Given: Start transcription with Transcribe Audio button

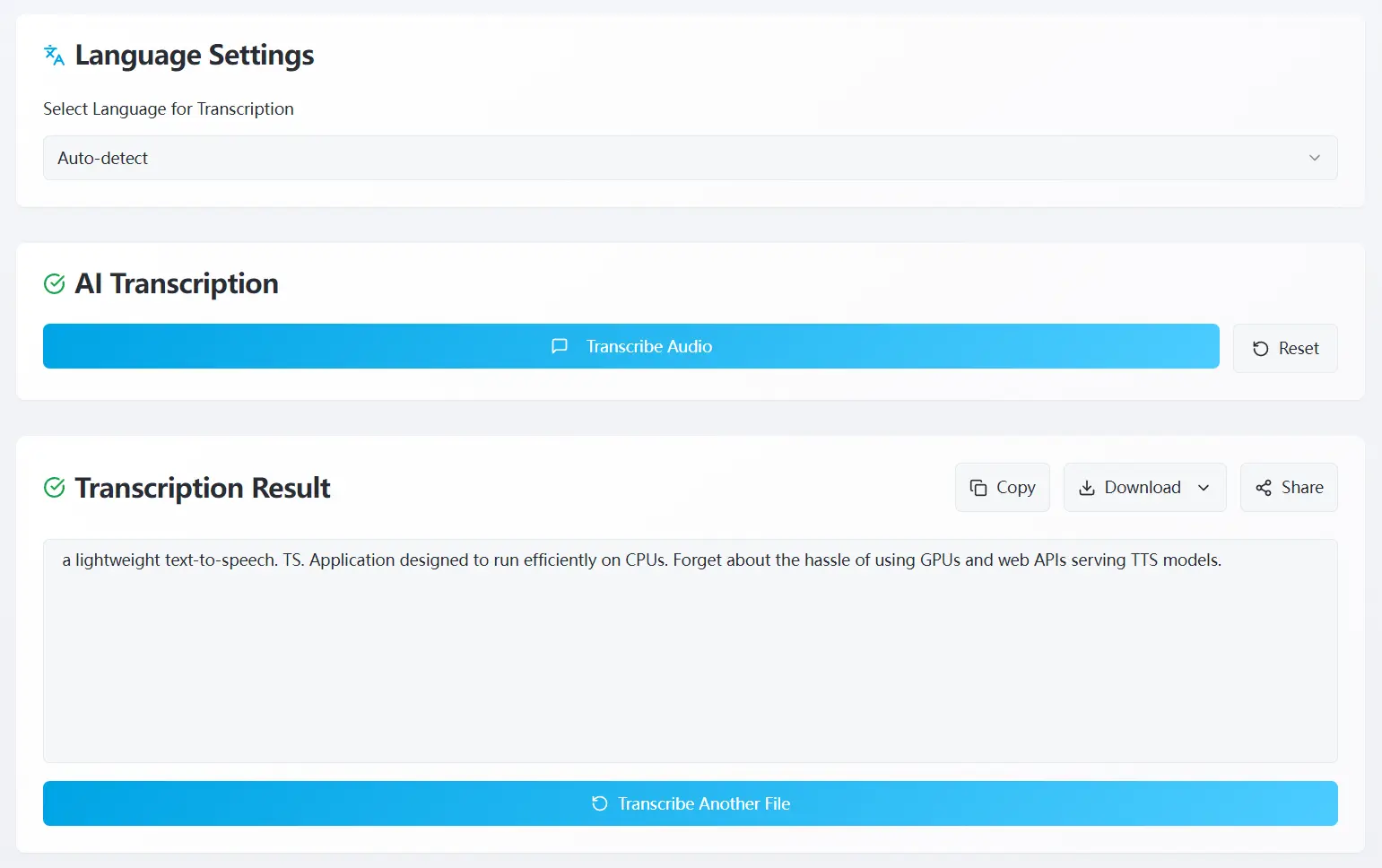Looking at the screenshot, I should (630, 346).
